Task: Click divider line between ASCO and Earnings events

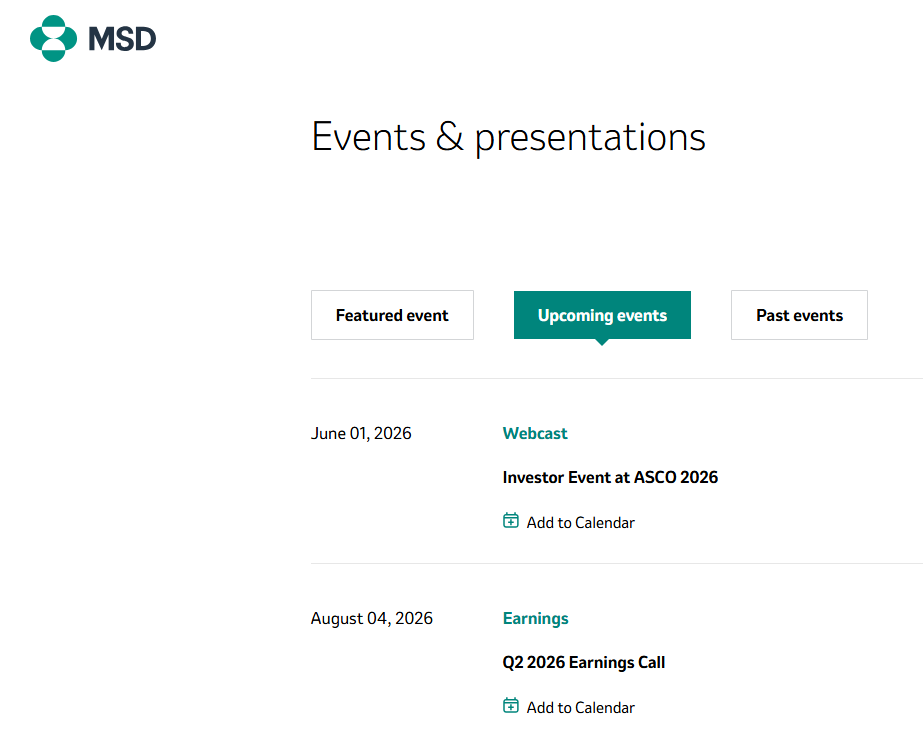Action: tap(617, 563)
